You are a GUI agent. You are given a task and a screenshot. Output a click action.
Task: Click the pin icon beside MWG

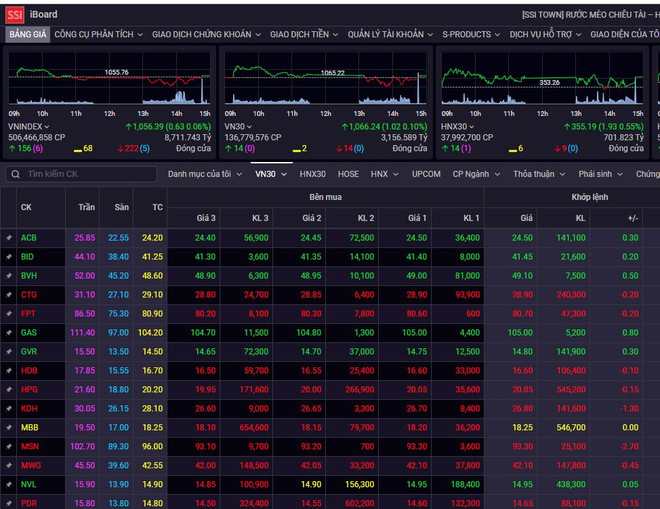(9, 465)
